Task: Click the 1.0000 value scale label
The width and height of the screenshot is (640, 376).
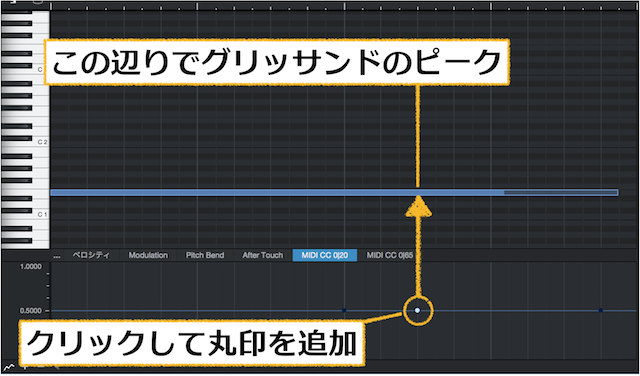Action: pyautogui.click(x=31, y=267)
